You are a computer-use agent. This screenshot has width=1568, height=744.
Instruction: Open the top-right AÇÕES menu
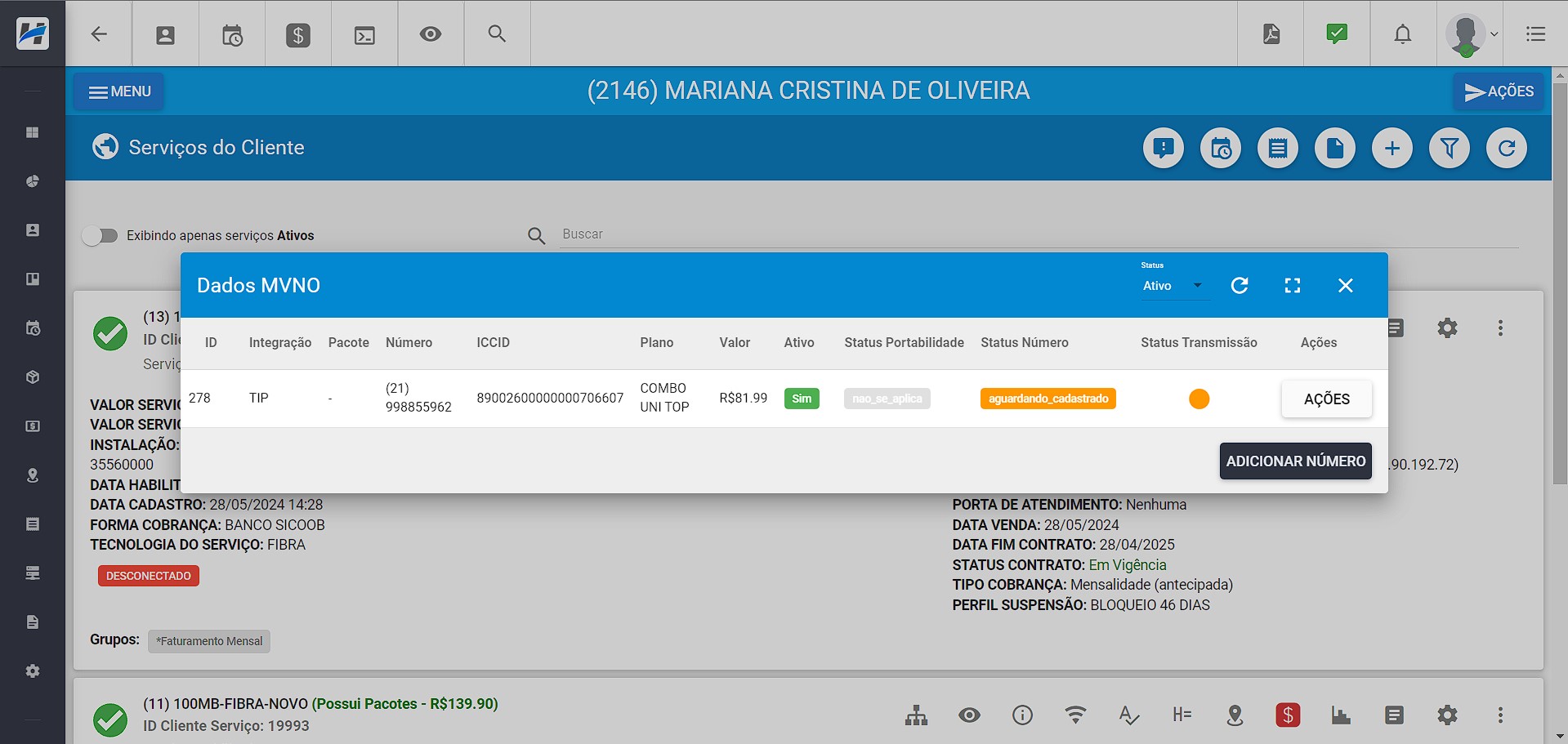coord(1499,91)
